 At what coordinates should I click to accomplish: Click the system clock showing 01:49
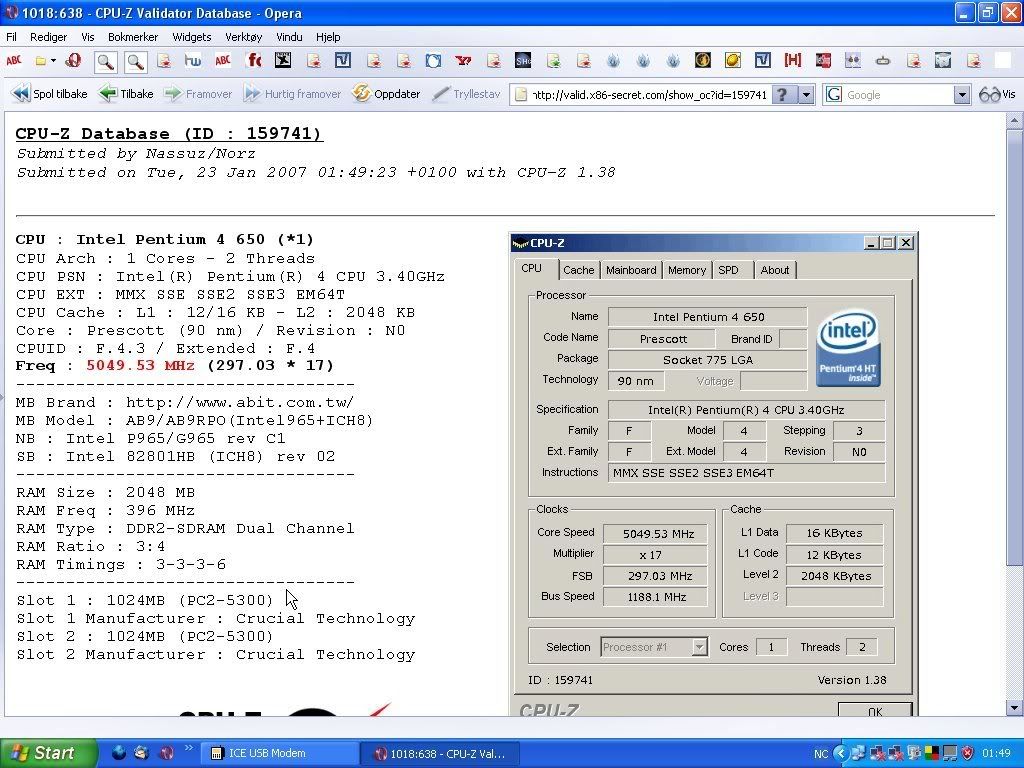997,754
